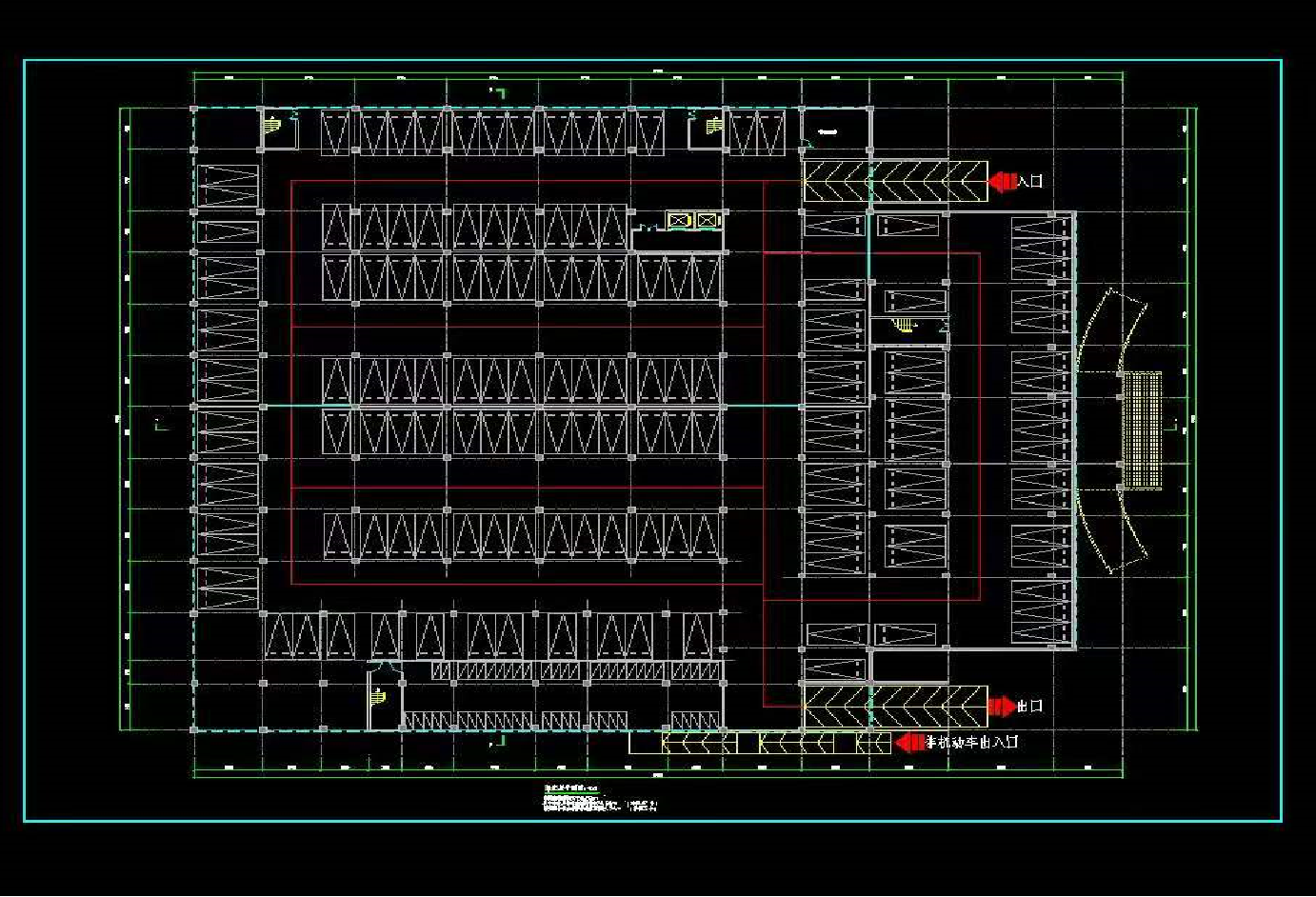The height and width of the screenshot is (897, 1316).
Task: Select the 非机动车出入口 label
Action: tap(972, 742)
